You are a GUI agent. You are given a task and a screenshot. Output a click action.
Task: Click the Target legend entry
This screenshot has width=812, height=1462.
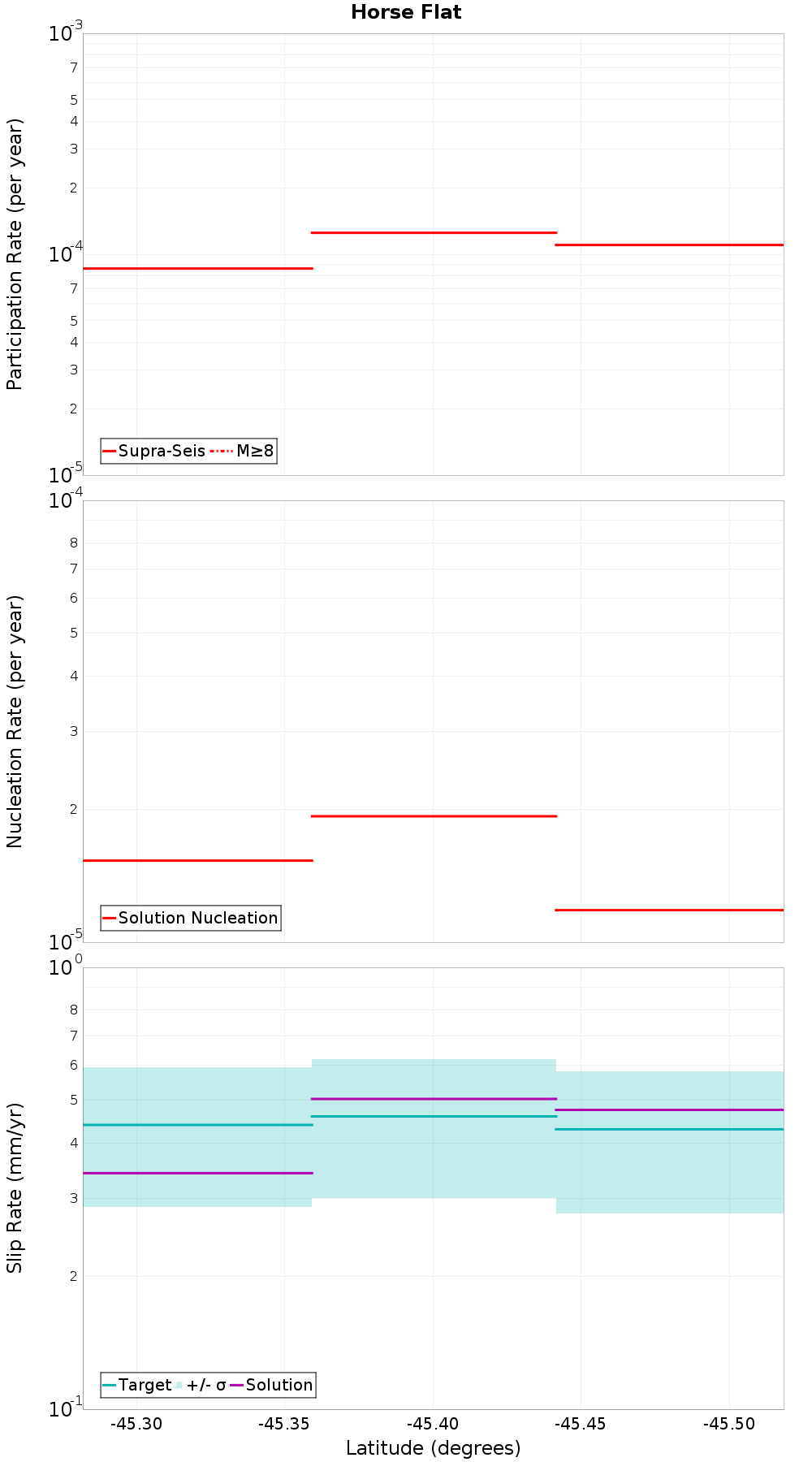click(137, 1385)
